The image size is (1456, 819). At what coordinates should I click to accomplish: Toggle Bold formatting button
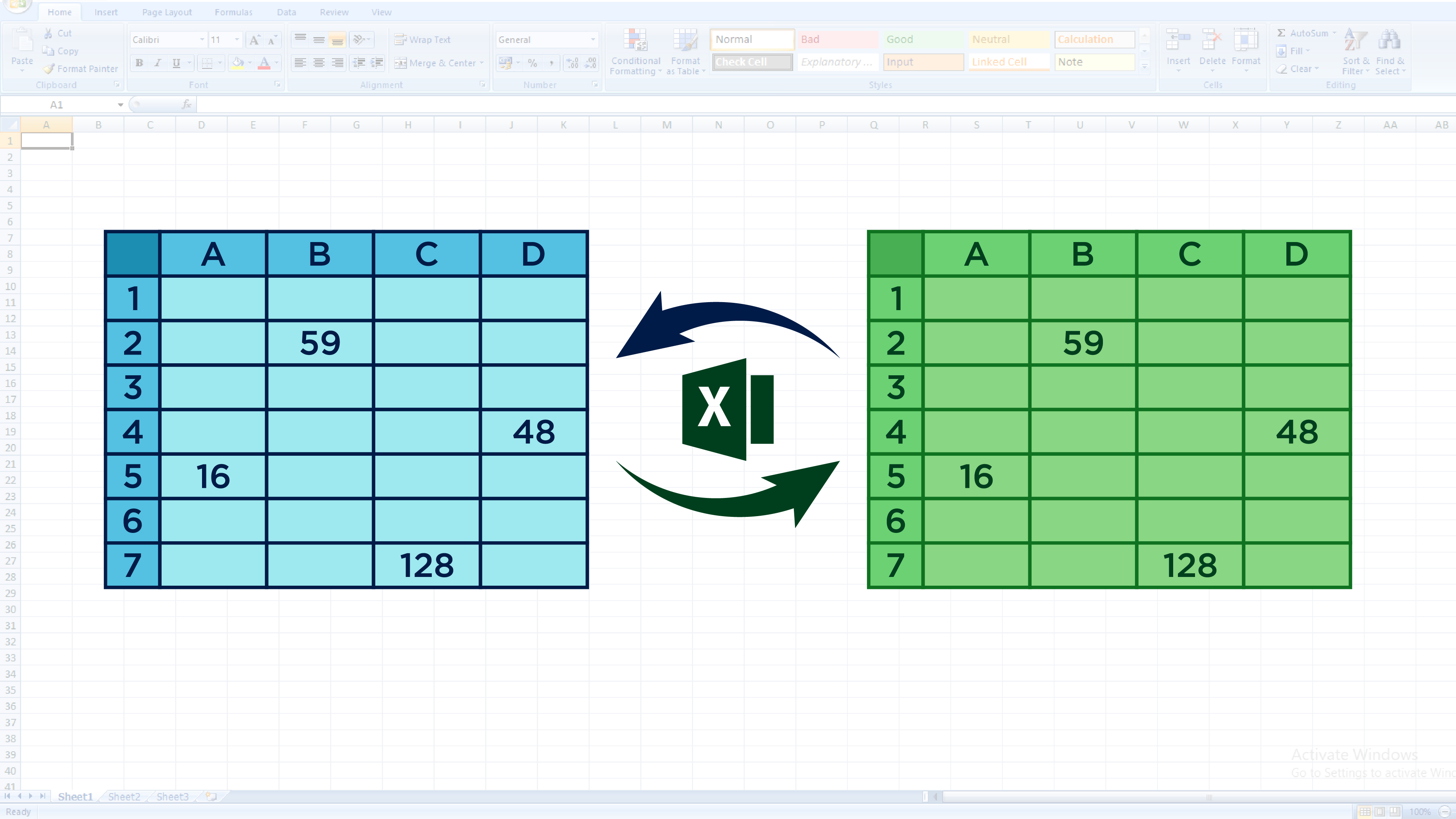coord(139,63)
